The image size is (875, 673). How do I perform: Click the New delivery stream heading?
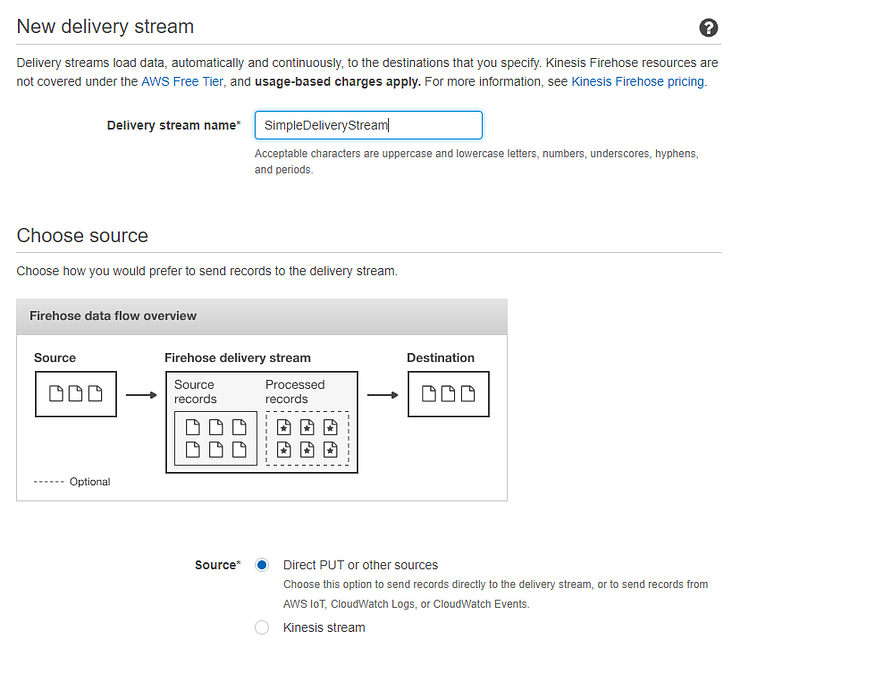(x=105, y=27)
